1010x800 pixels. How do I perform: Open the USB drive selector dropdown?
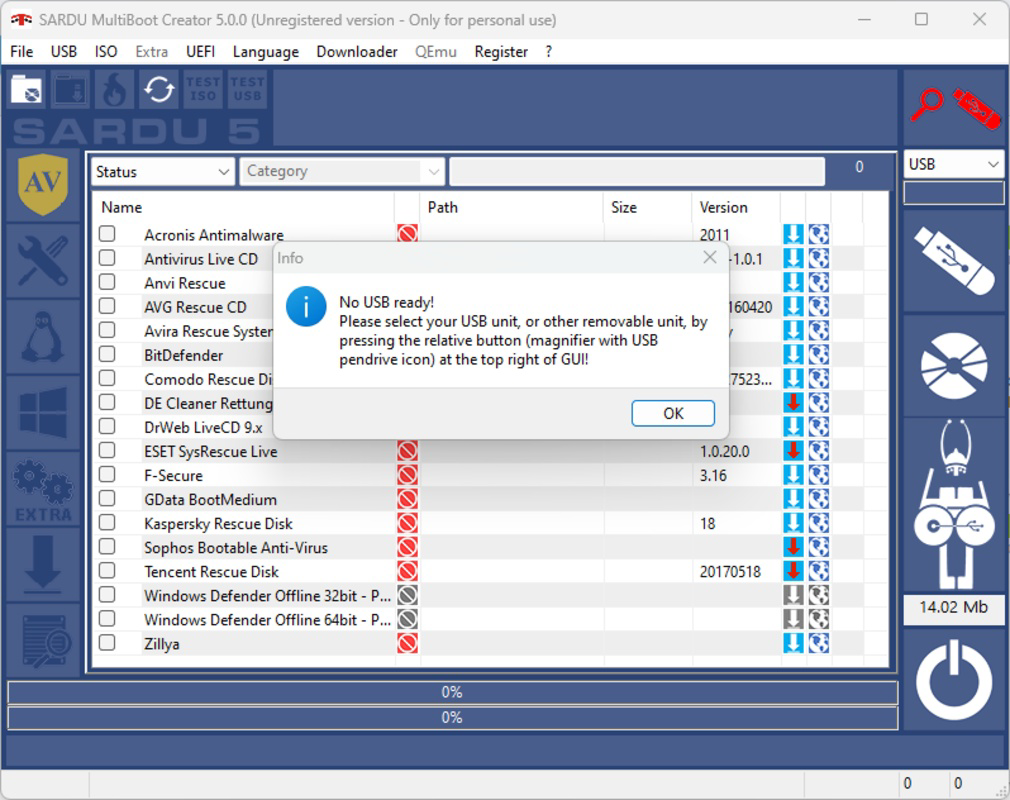(x=953, y=164)
